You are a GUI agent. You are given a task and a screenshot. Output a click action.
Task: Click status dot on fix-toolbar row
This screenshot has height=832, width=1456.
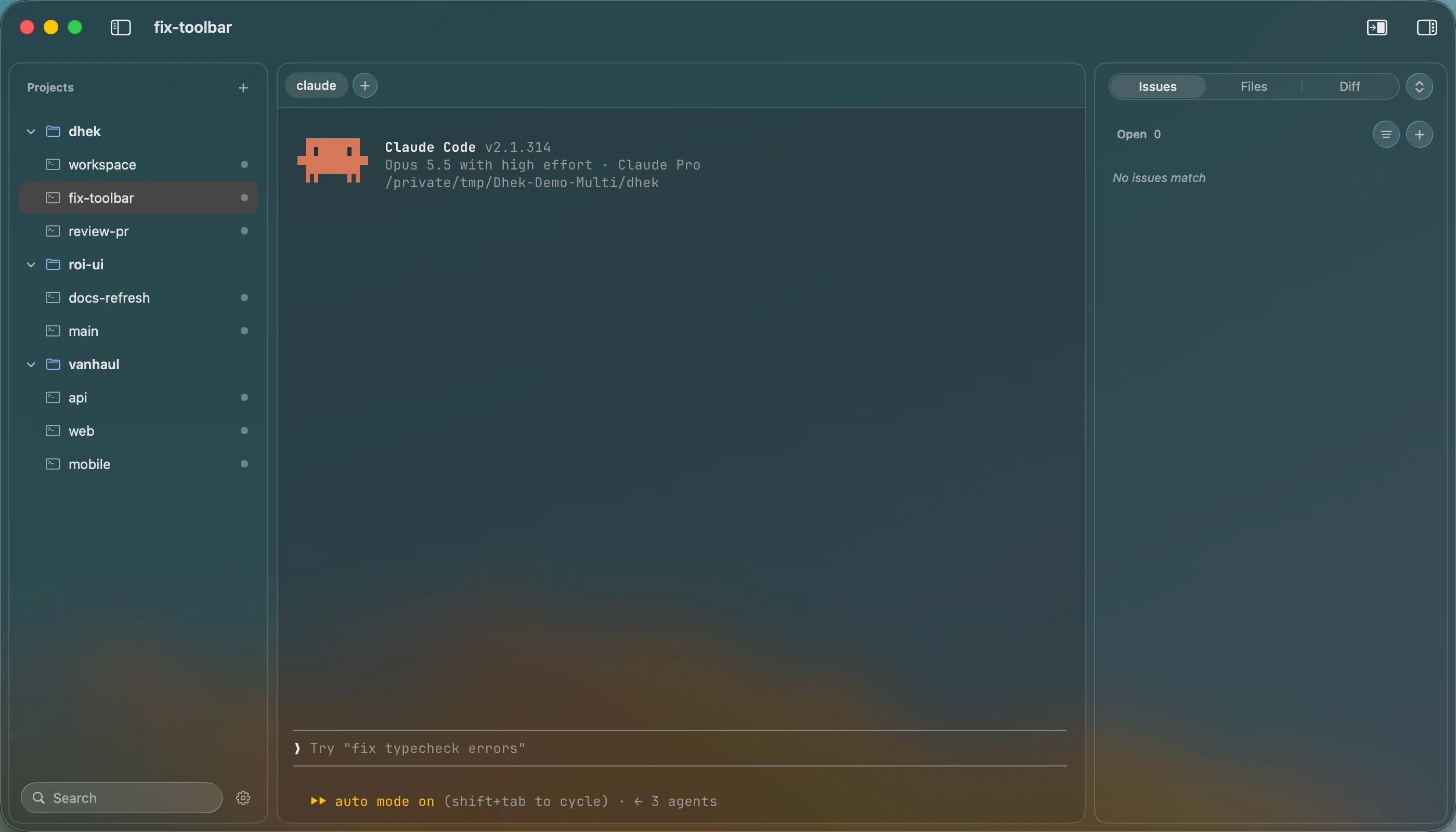[x=244, y=198]
